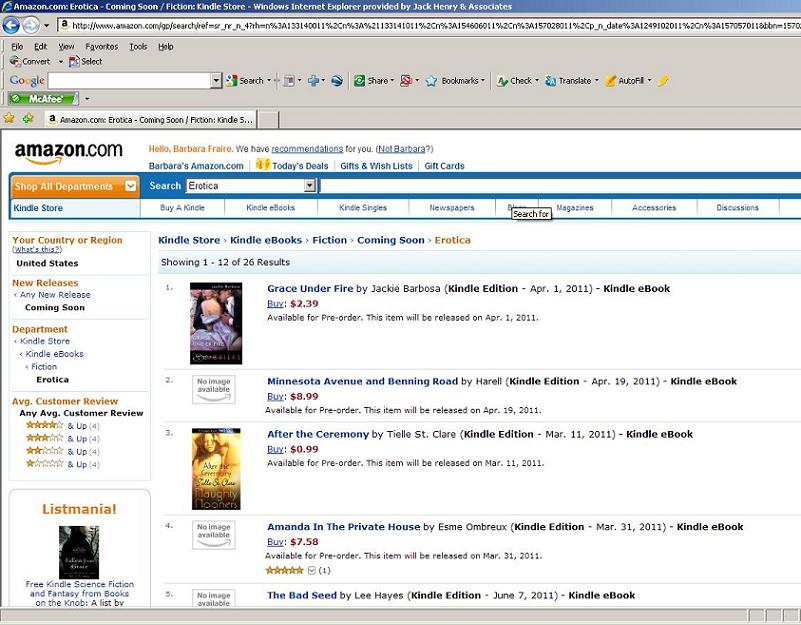
Task: Click the Select toolbar icon
Action: (86, 61)
